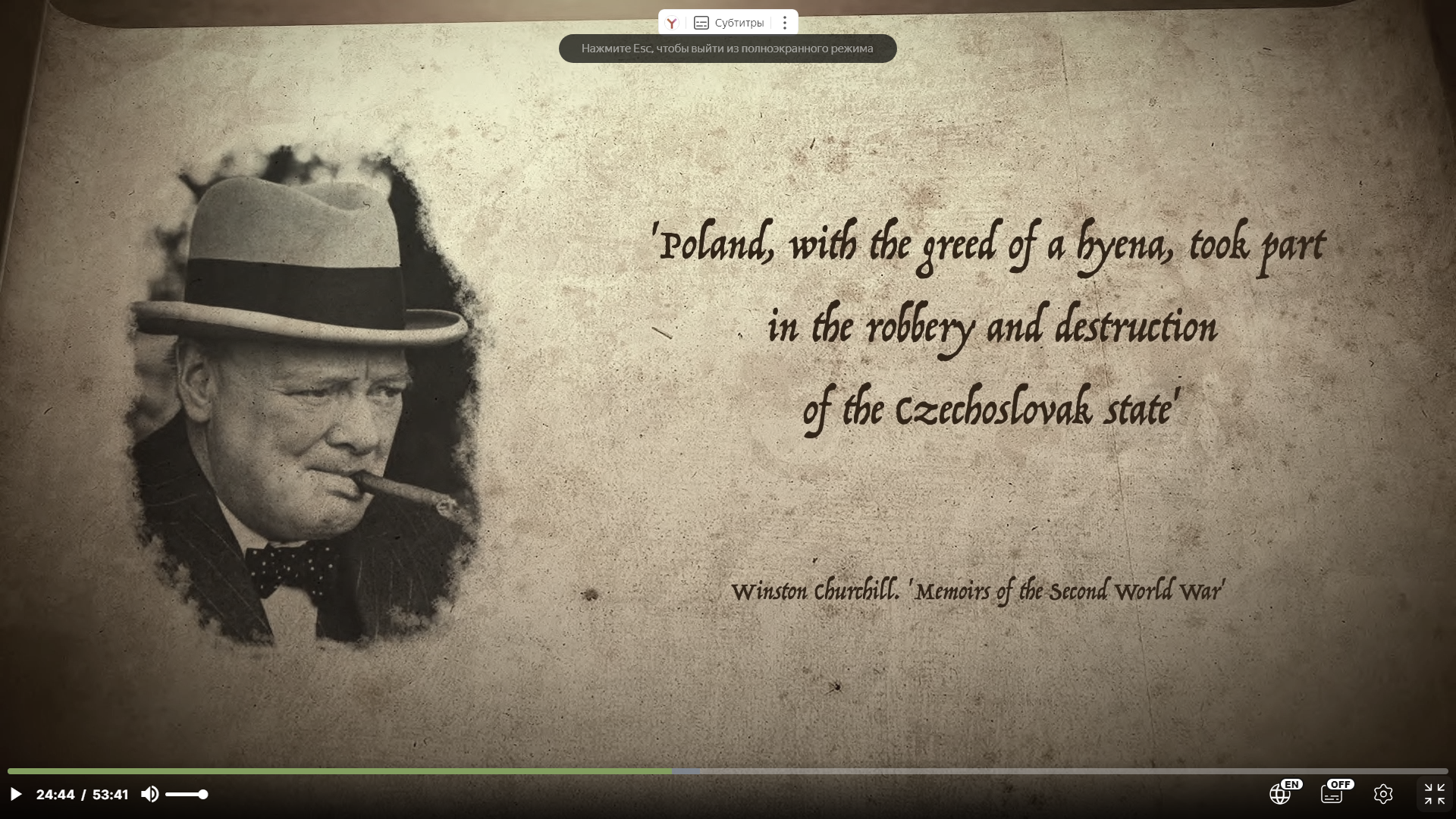Seek to the end of green played progress
This screenshot has width=1456, height=819.
coord(671,771)
